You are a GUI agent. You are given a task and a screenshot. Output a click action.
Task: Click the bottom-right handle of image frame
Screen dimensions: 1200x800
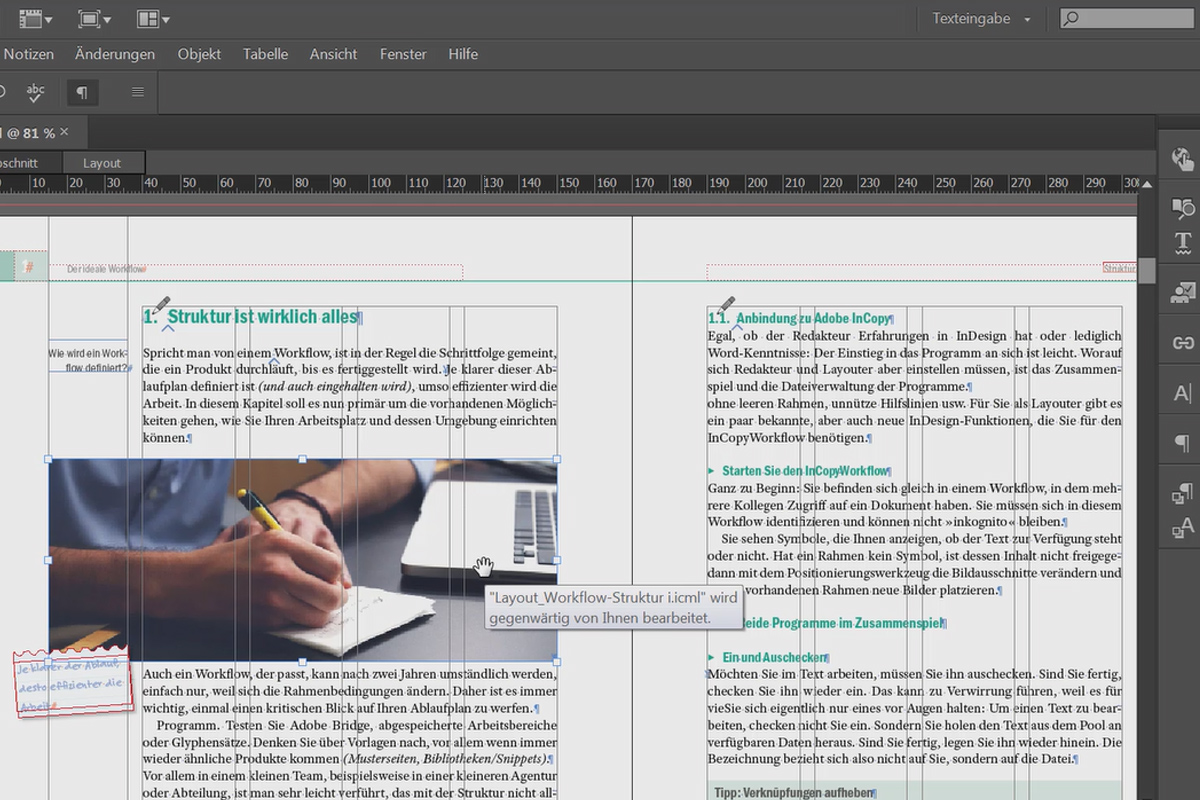557,661
